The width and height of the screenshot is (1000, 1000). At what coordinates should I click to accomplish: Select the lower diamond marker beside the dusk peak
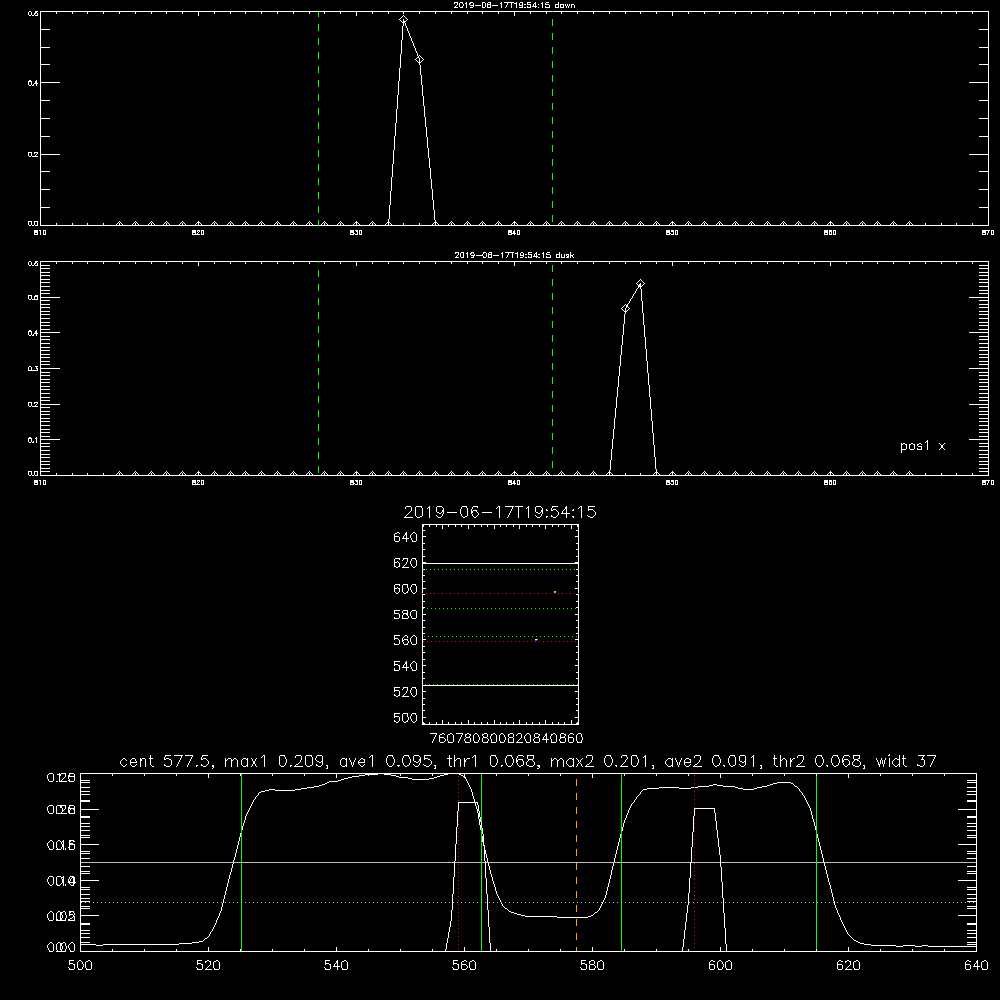pyautogui.click(x=626, y=309)
